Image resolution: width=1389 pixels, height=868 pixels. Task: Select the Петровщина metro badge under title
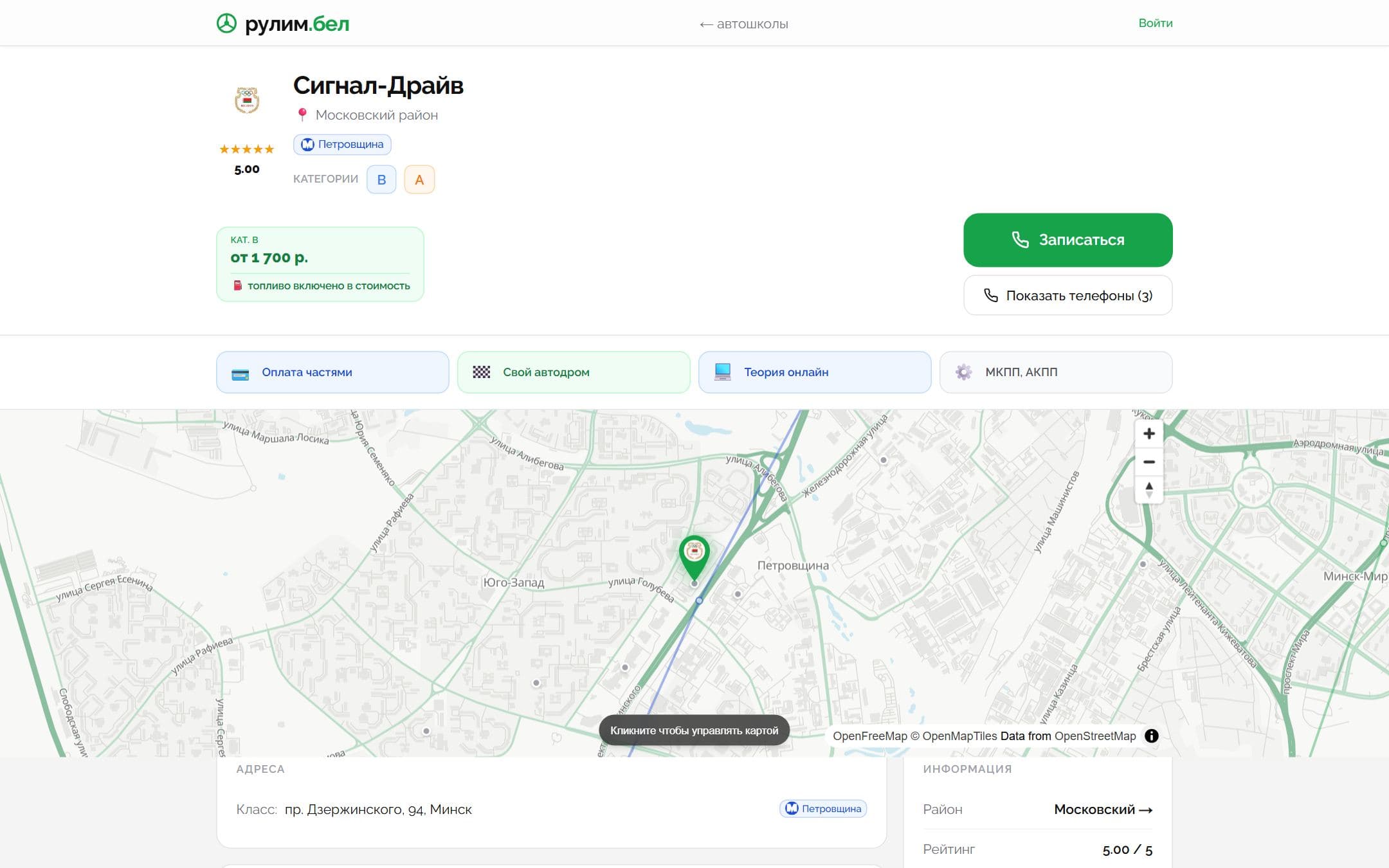point(342,145)
